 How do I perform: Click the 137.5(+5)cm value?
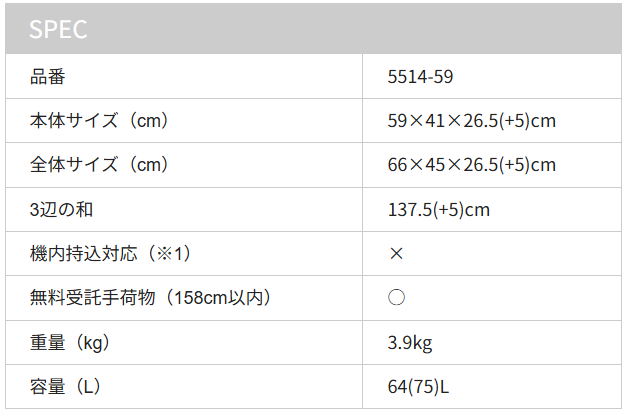[x=439, y=210]
